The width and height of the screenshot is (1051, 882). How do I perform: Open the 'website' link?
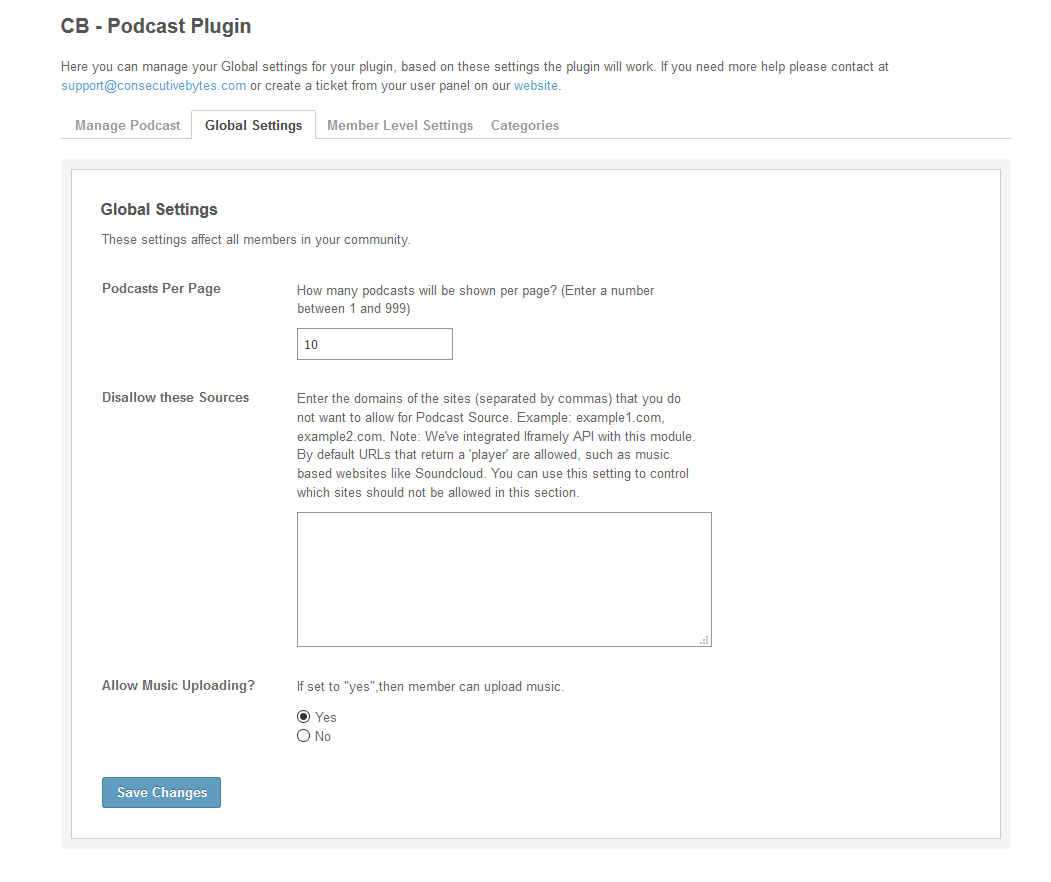tap(535, 86)
